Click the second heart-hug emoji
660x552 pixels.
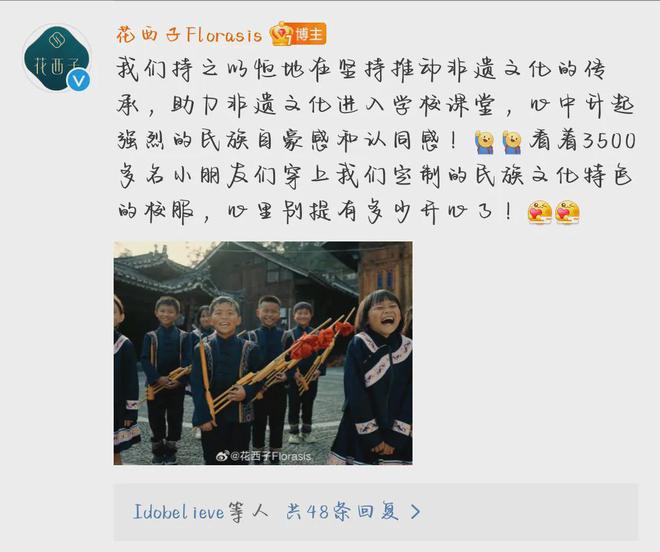pos(567,212)
